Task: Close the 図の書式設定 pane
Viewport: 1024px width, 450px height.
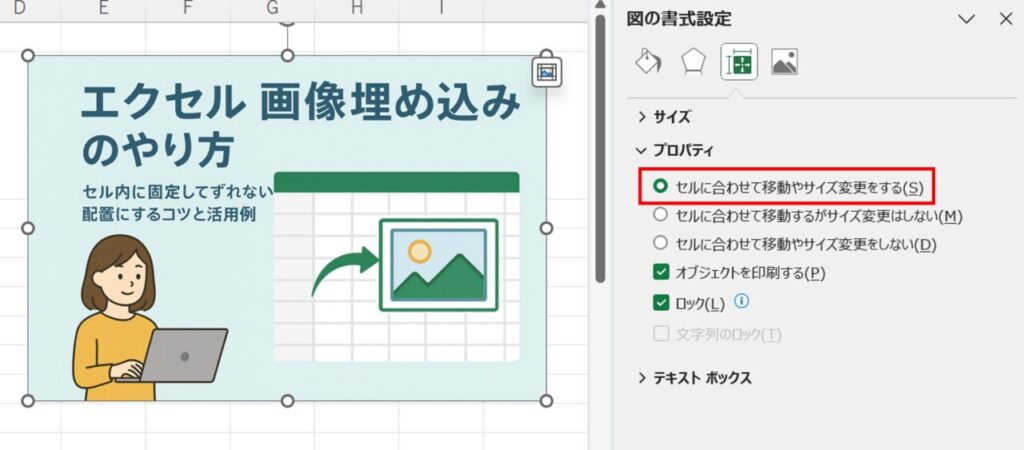Action: (1006, 19)
